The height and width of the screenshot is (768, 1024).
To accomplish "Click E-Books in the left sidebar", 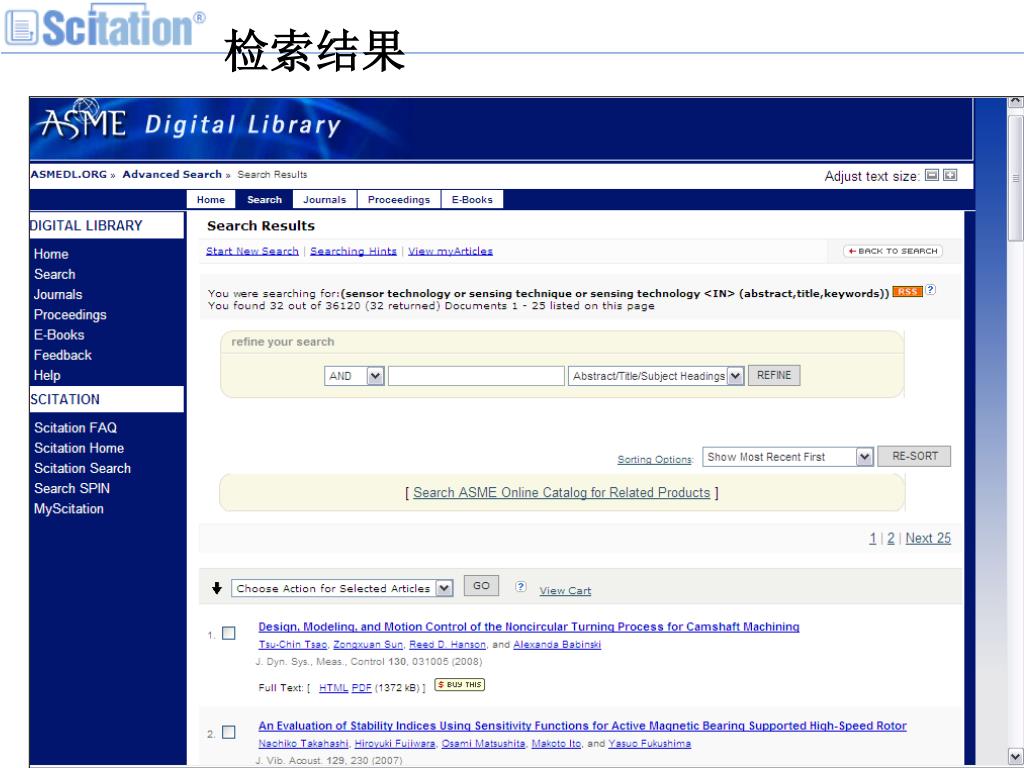I will click(x=59, y=335).
